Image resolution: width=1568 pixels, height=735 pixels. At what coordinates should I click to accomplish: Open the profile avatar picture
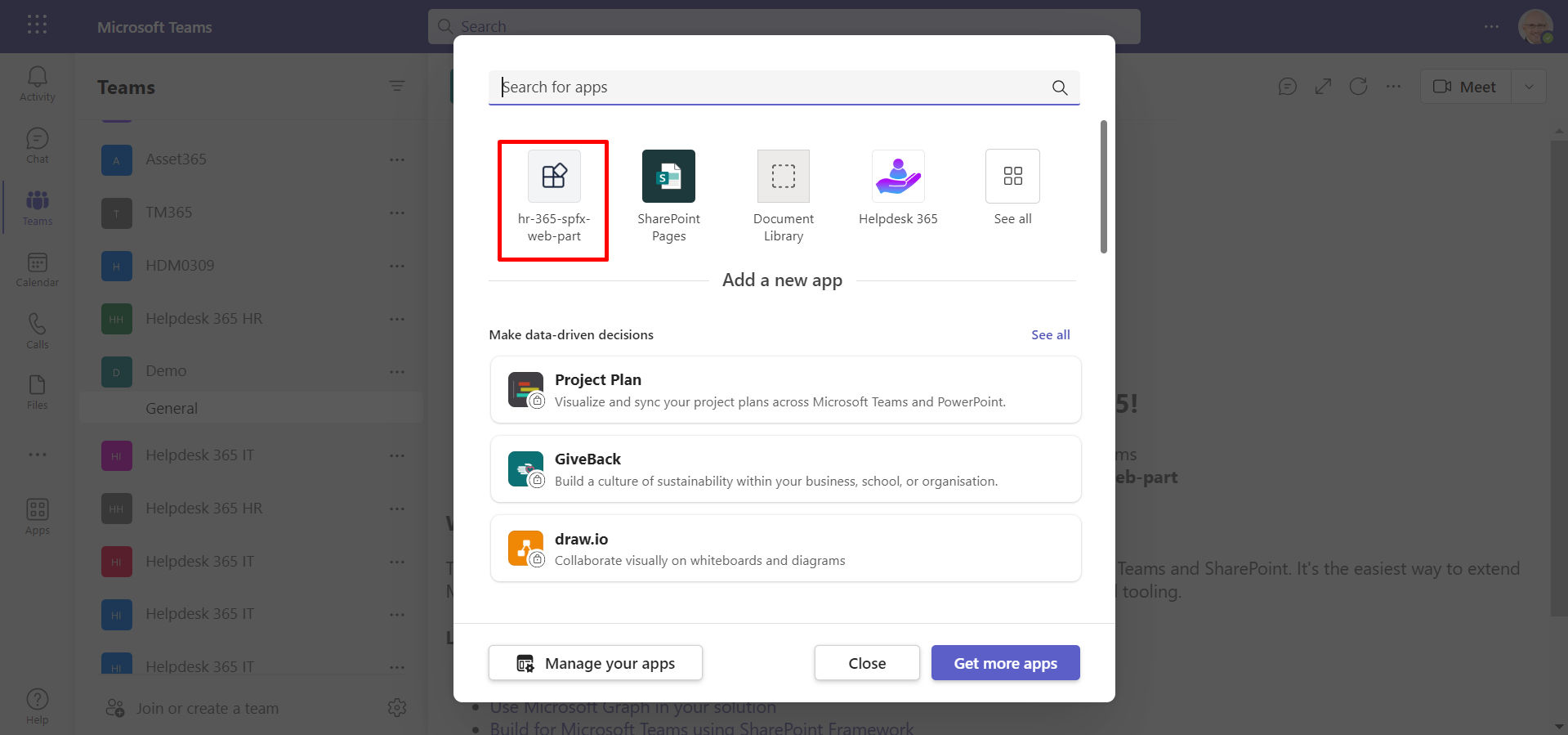tap(1535, 26)
